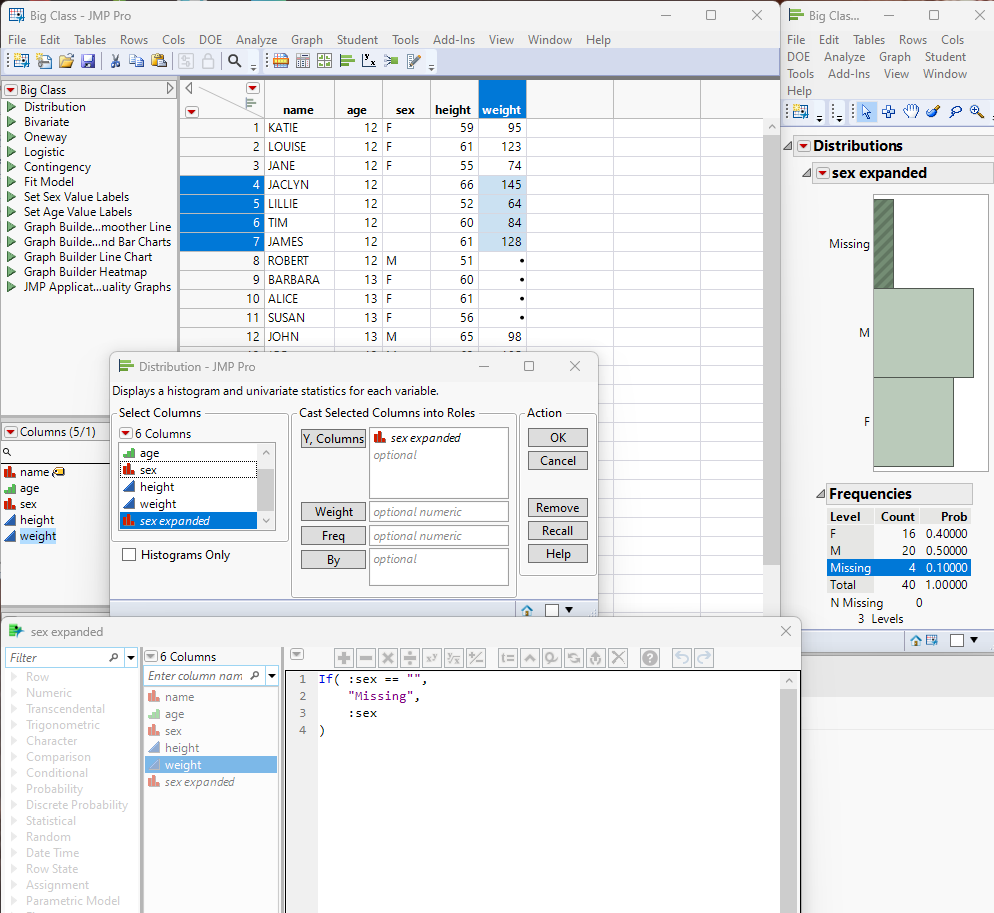The image size is (994, 913).
Task: Enable the Histograms Only checkbox
Action: tap(129, 555)
